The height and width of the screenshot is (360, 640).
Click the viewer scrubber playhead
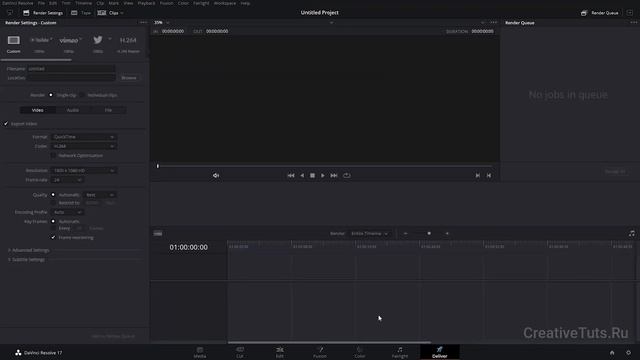pos(158,166)
